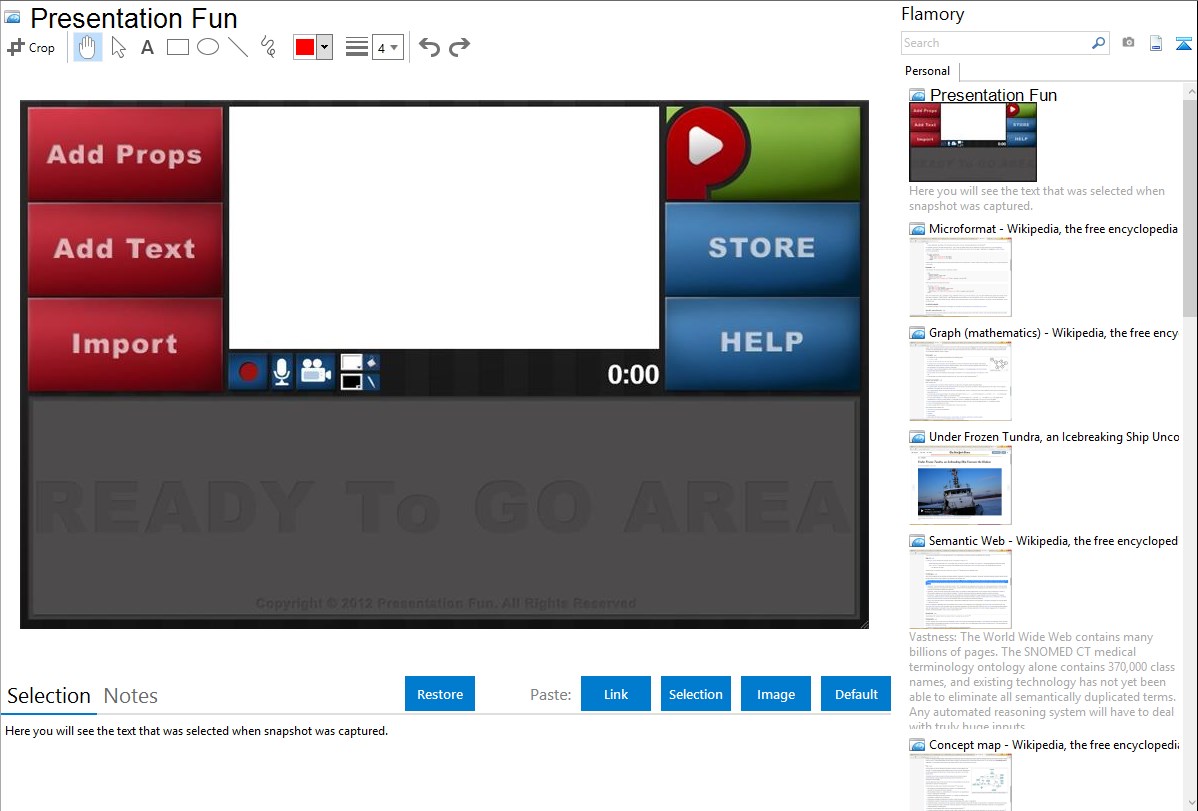This screenshot has width=1198, height=811.
Task: Select the freehand scribble tool
Action: (x=268, y=47)
